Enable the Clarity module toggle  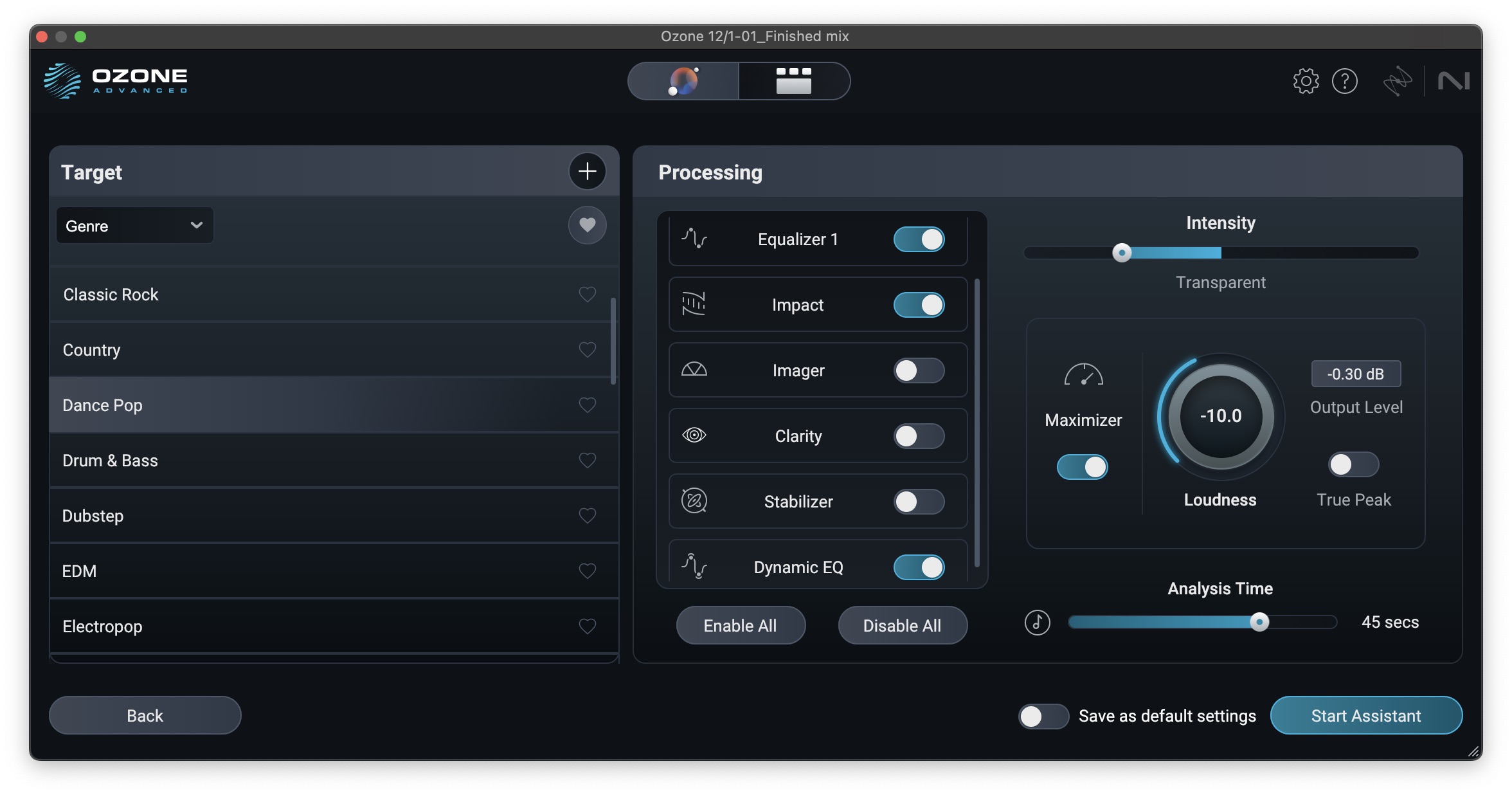pos(919,436)
